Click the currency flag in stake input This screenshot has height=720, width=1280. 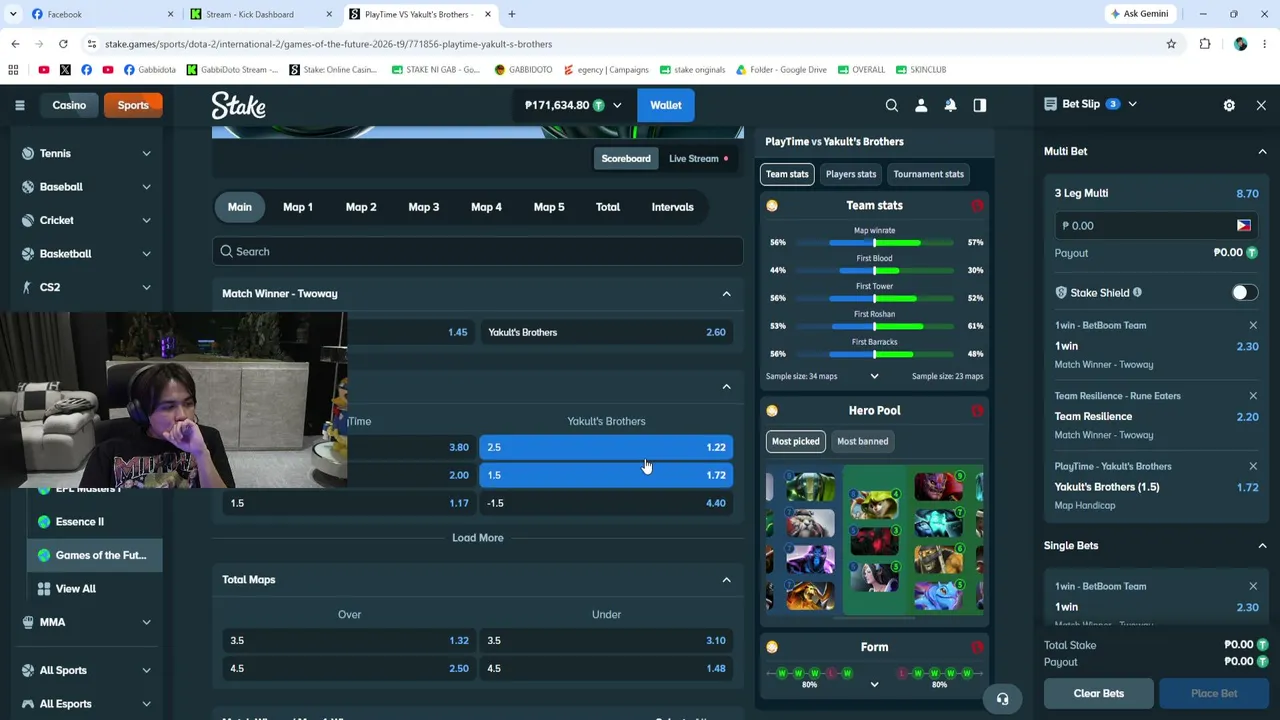pos(1243,226)
